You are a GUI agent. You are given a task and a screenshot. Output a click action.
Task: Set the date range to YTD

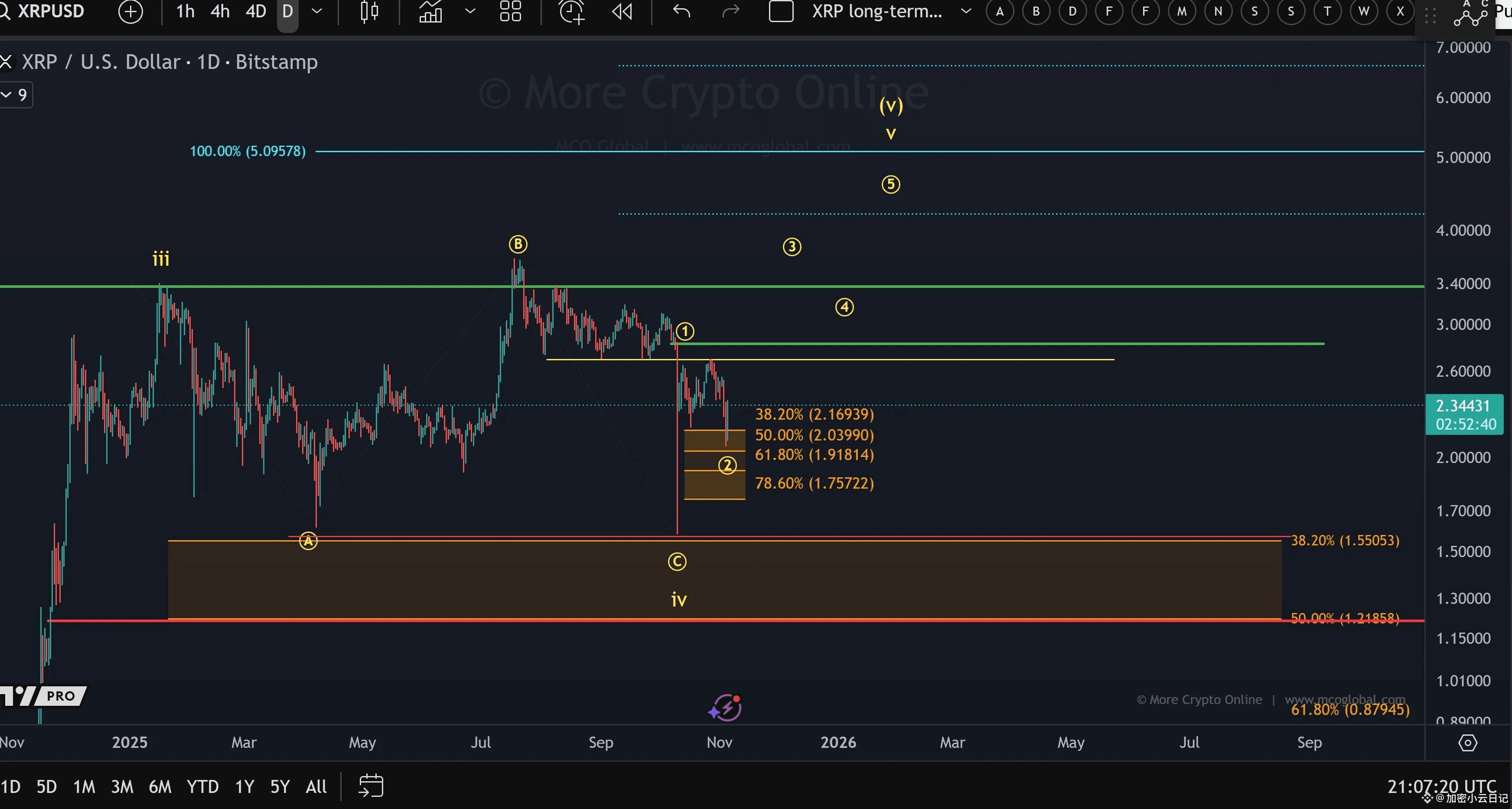[x=202, y=786]
